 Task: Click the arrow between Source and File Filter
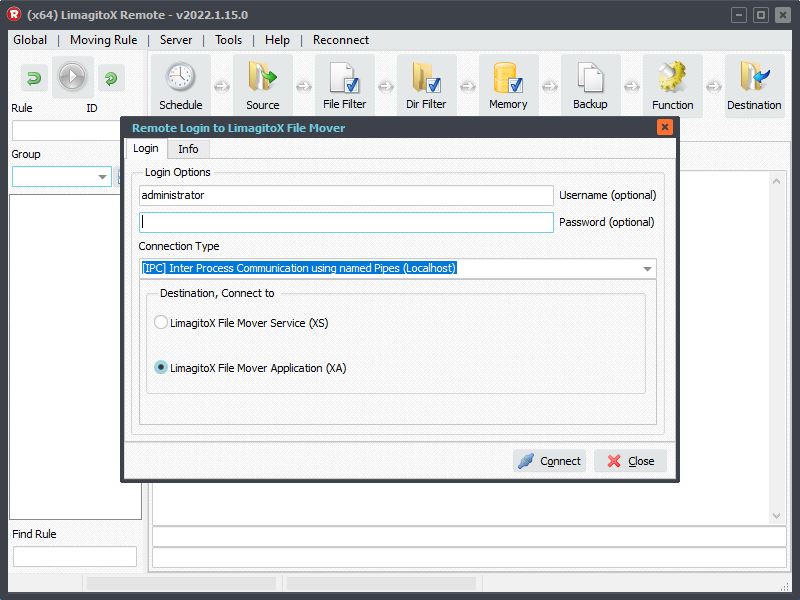(304, 86)
